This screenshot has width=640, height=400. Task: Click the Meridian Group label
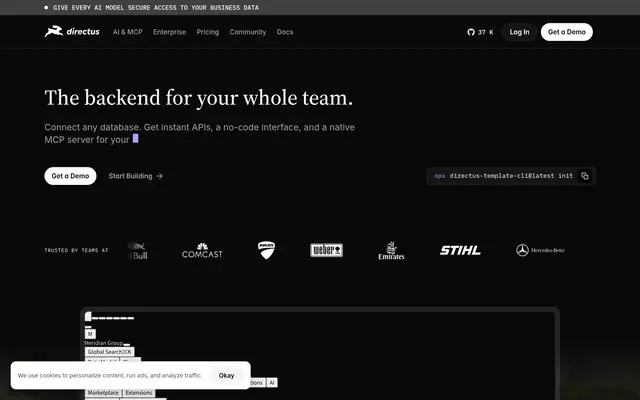(x=104, y=343)
